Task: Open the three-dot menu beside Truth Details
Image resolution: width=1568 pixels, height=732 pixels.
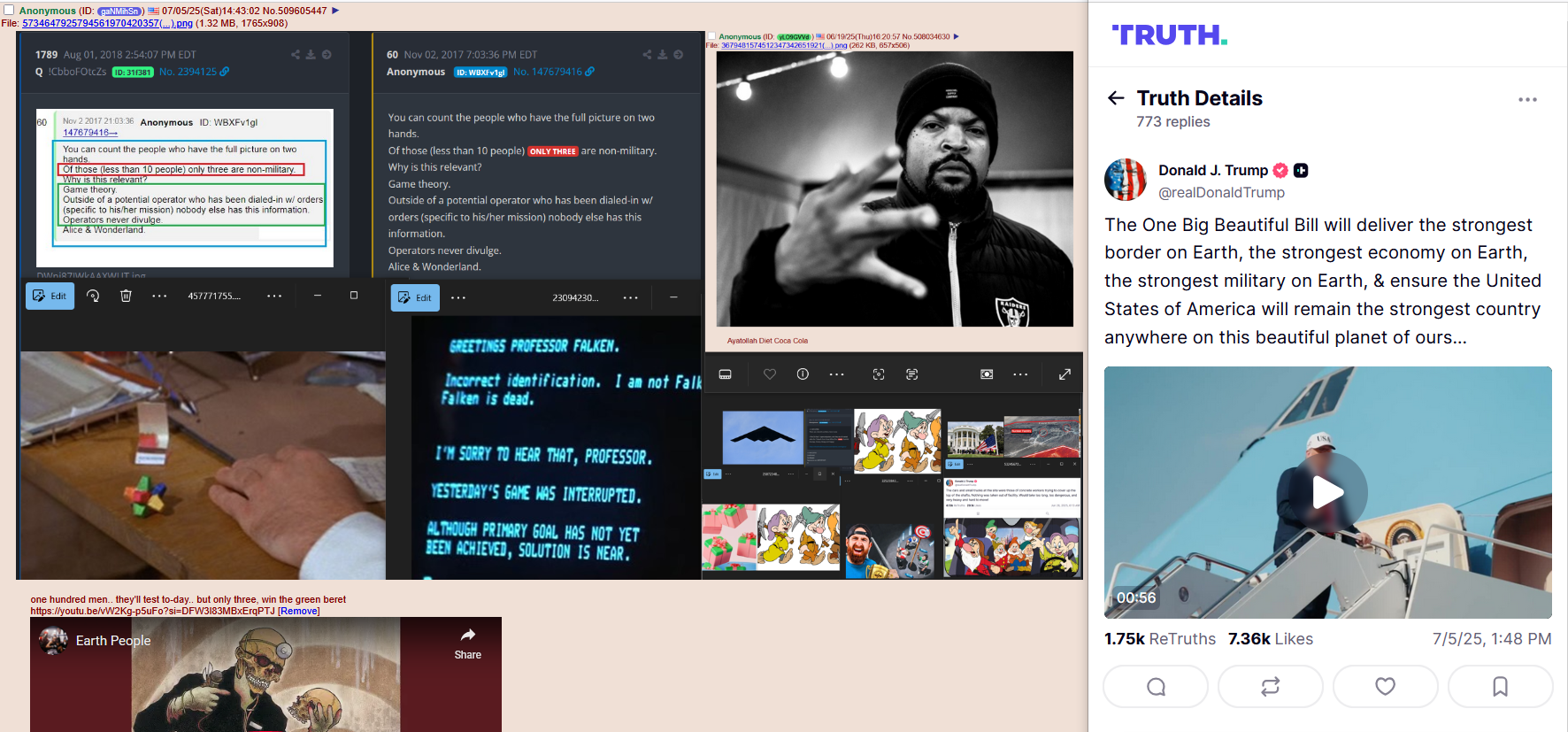Action: tap(1527, 99)
